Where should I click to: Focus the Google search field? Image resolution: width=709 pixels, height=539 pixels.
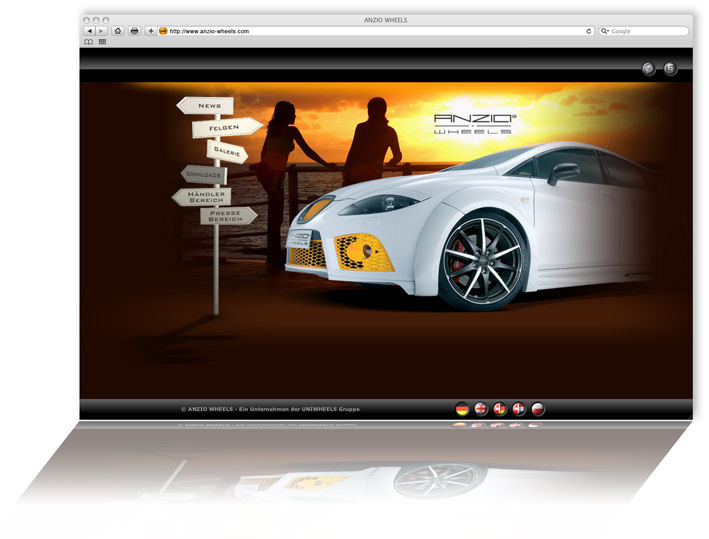click(x=643, y=31)
